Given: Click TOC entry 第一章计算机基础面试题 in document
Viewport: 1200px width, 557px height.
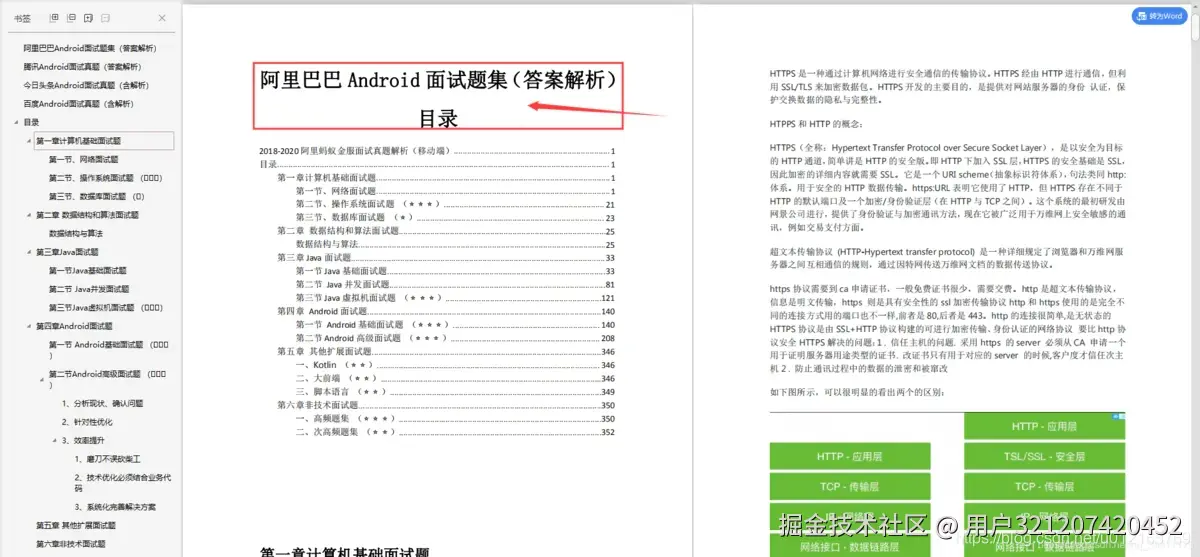Looking at the screenshot, I should 445,178.
